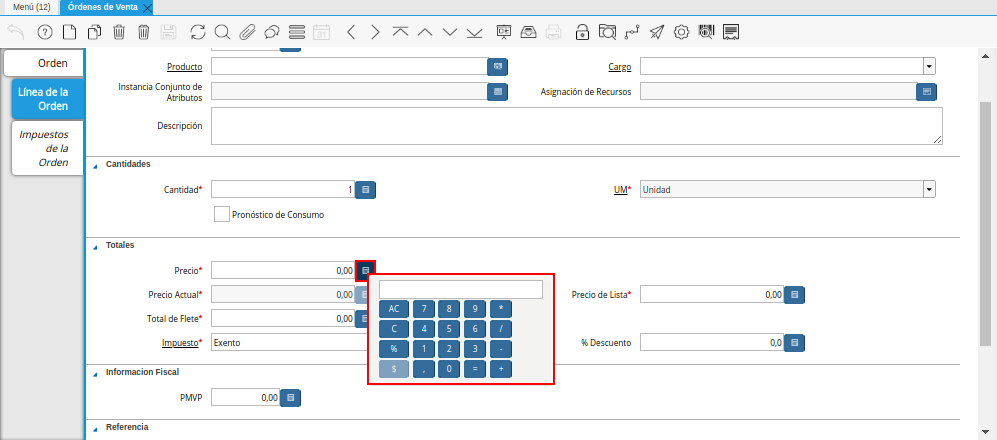Open record search with the magnifier icon
Screen dimensions: 997x440
[x=222, y=32]
